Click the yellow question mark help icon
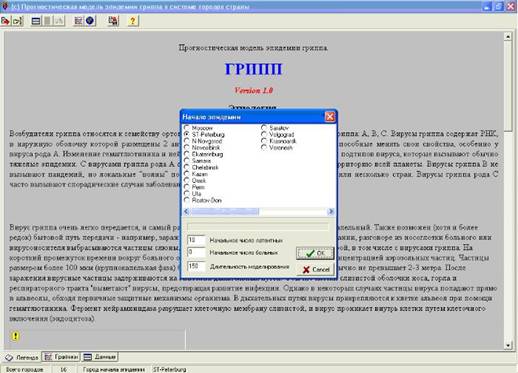518x373 pixels. click(133, 21)
